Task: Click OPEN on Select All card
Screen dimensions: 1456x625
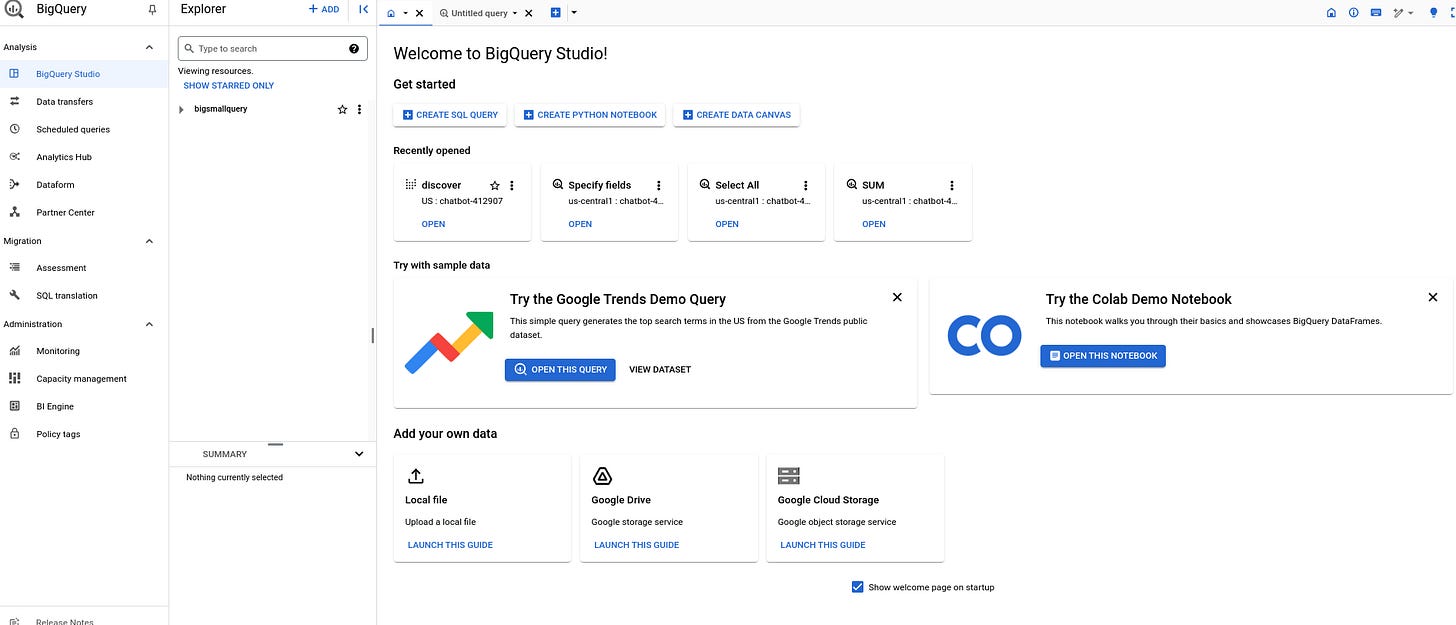Action: tap(727, 224)
